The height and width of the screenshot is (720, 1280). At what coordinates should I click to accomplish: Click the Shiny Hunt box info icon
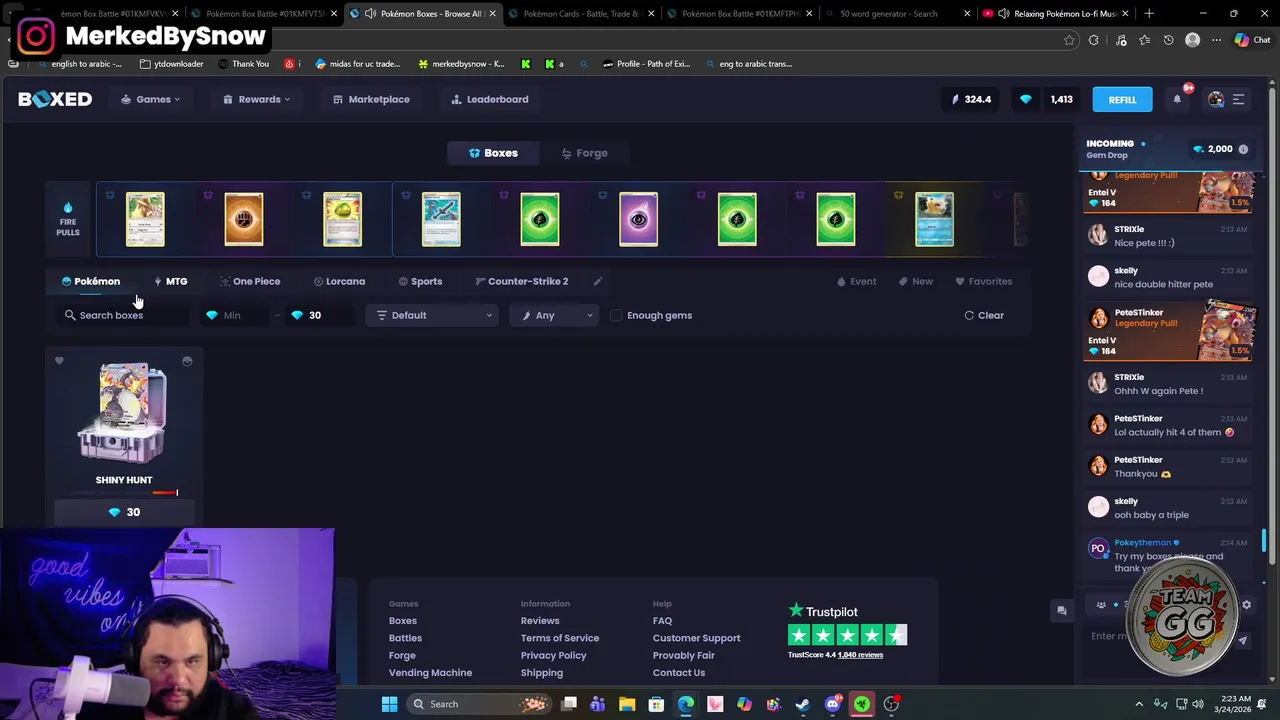pos(187,361)
